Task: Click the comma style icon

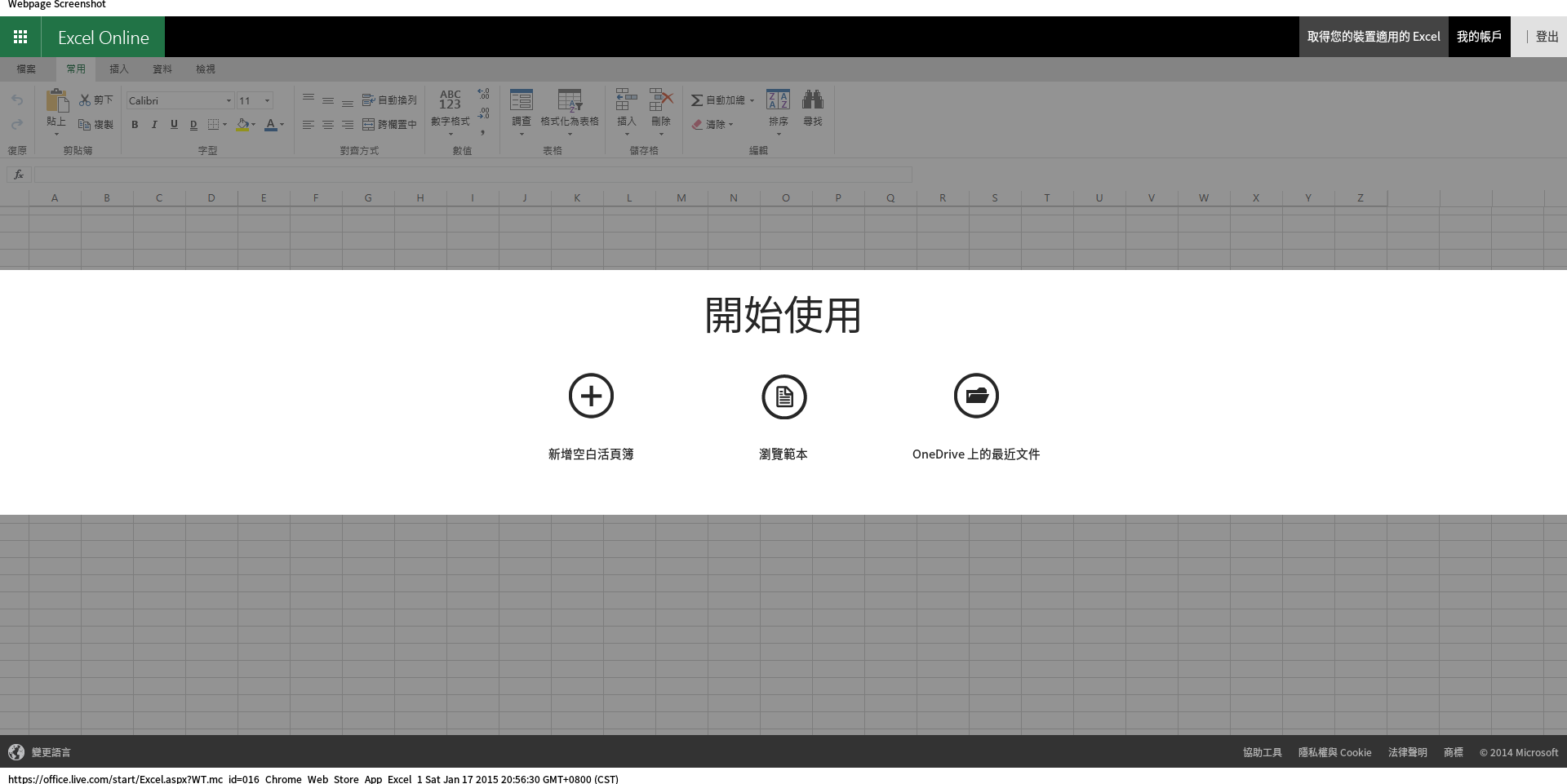Action: tap(483, 132)
